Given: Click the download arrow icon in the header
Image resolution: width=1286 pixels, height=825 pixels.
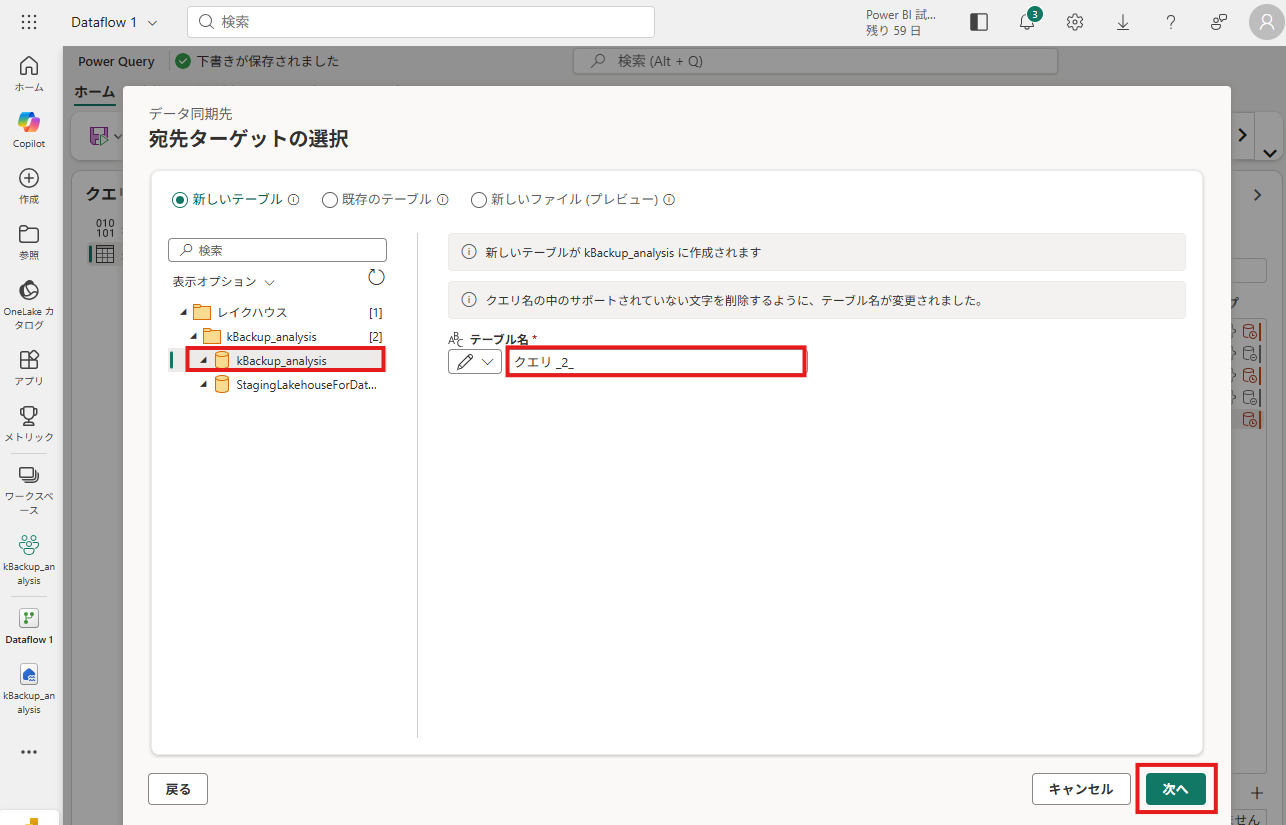Looking at the screenshot, I should (1123, 22).
